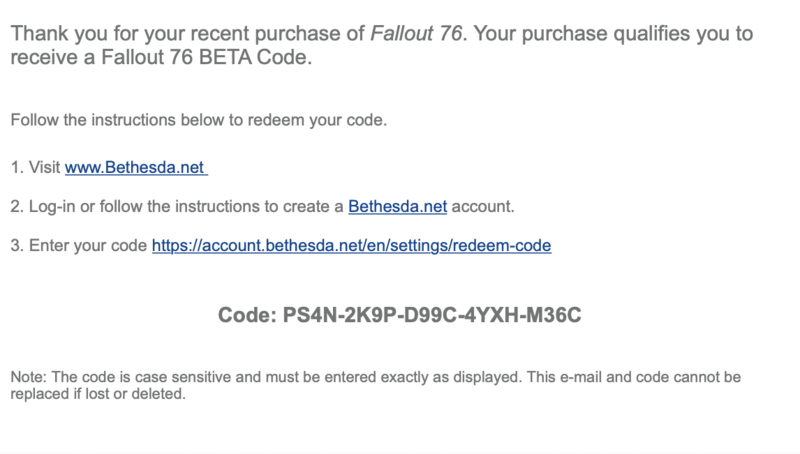Click the word 'account.' ending step 2

tap(483, 207)
